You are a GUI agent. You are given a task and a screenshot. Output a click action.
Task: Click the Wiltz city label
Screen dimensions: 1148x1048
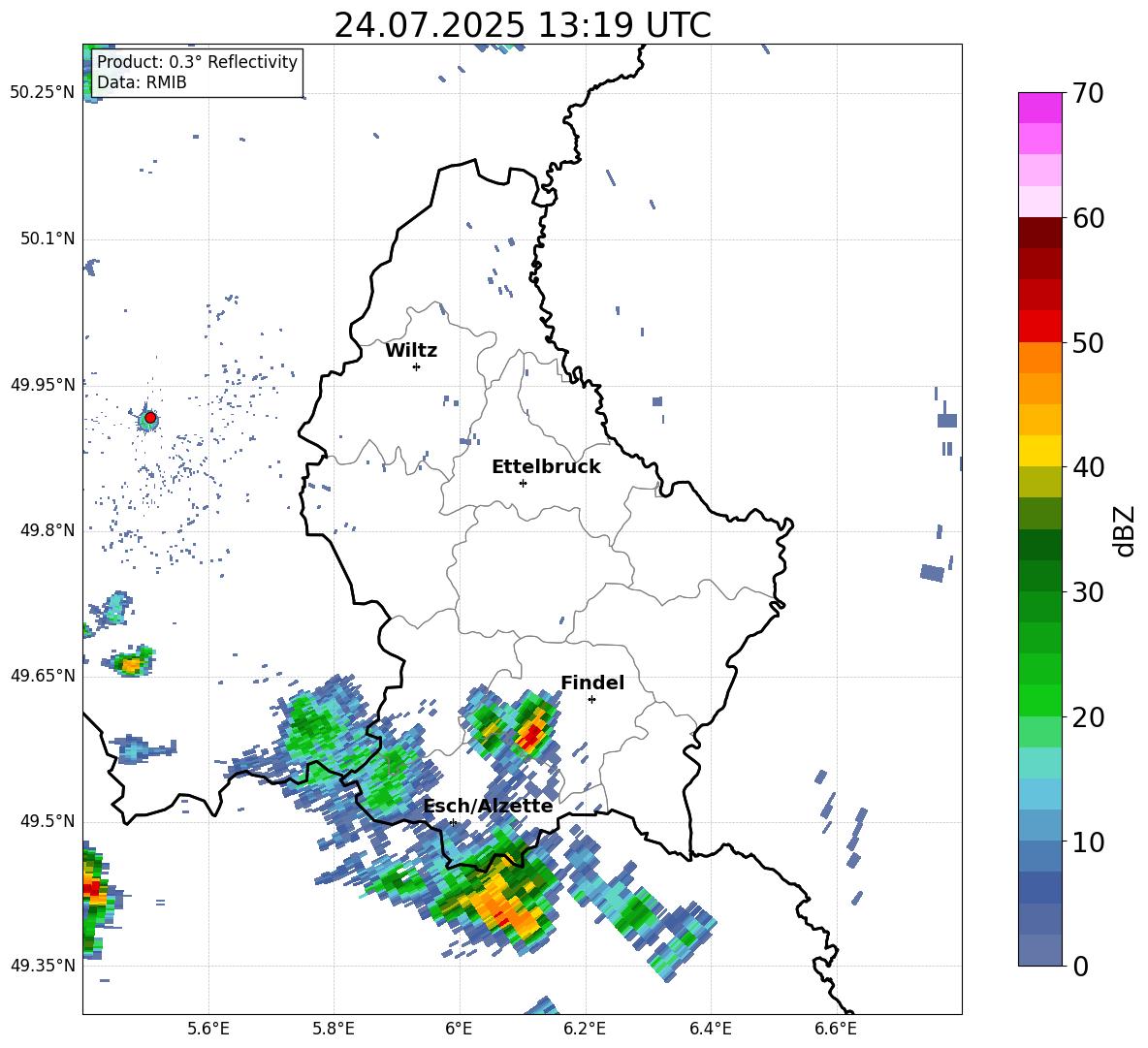coord(411,351)
